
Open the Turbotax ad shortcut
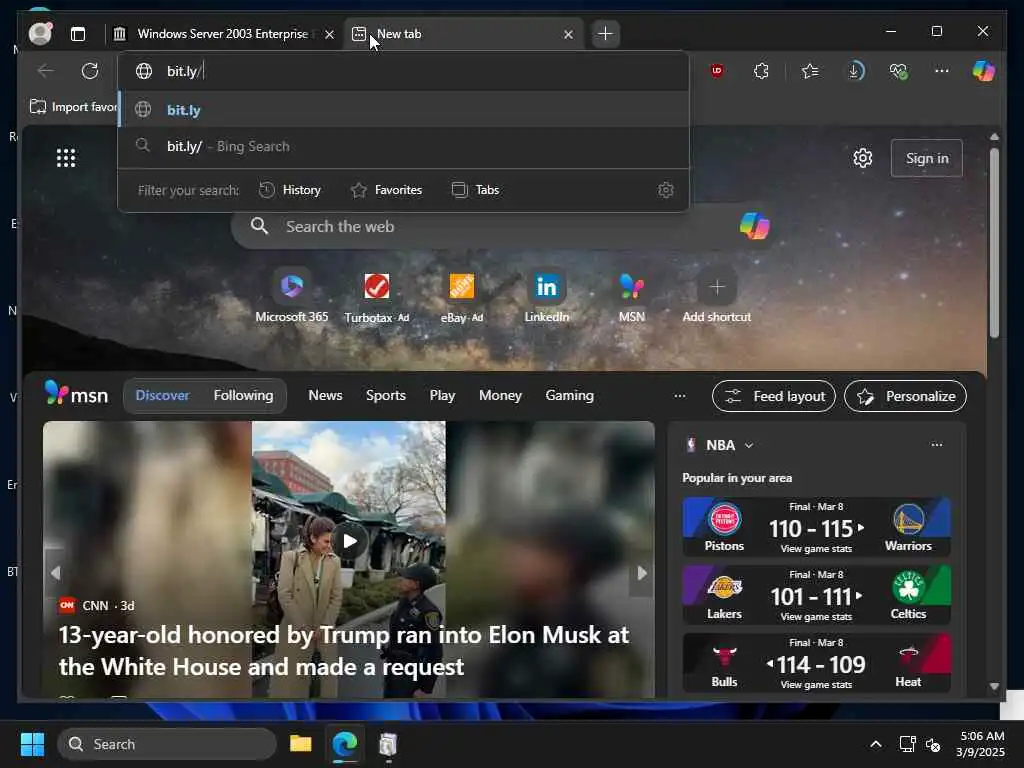376,297
